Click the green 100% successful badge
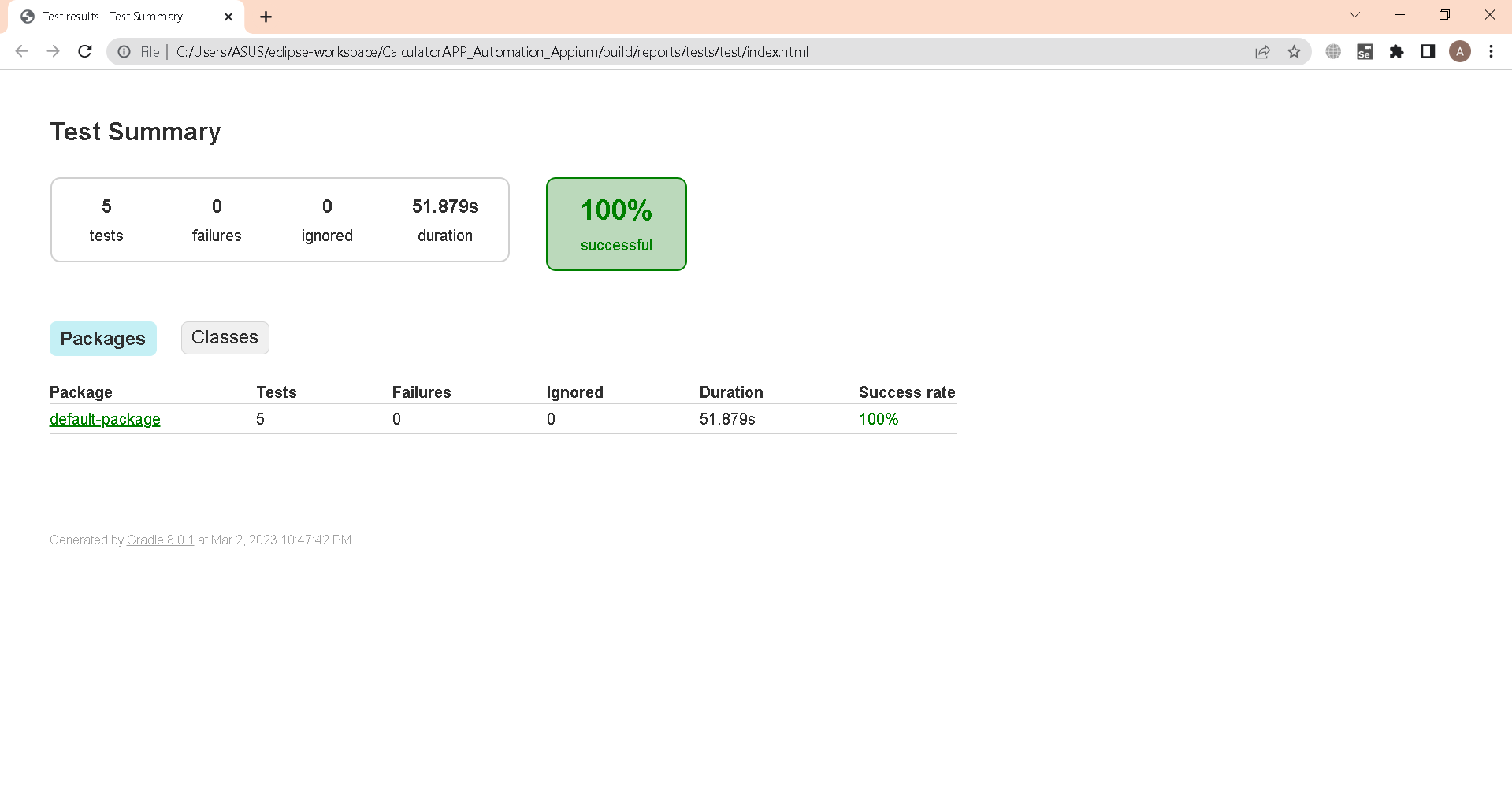Image resolution: width=1512 pixels, height=809 pixels. 616,224
